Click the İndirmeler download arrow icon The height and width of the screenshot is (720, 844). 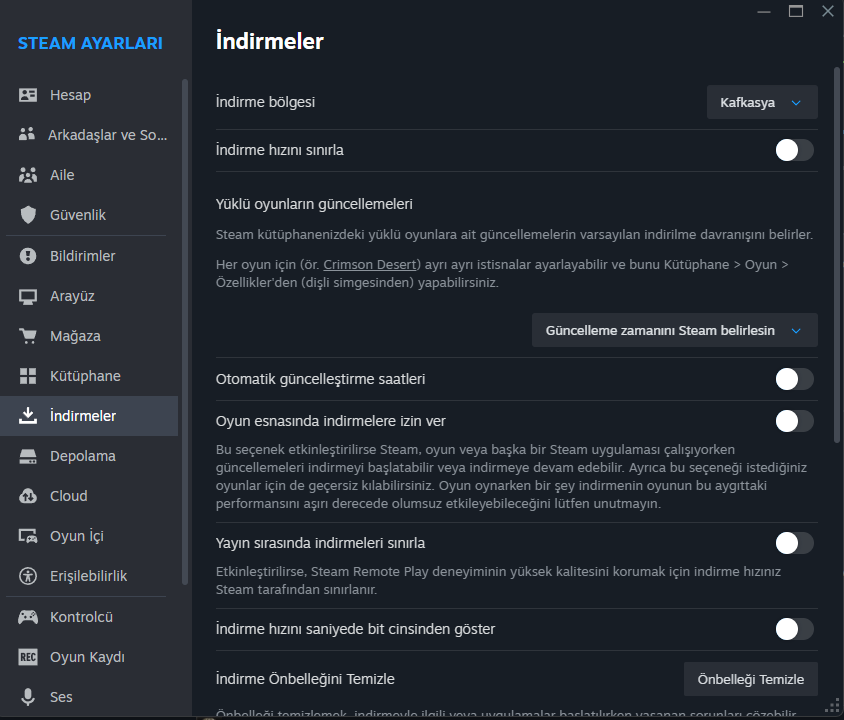click(x=28, y=415)
